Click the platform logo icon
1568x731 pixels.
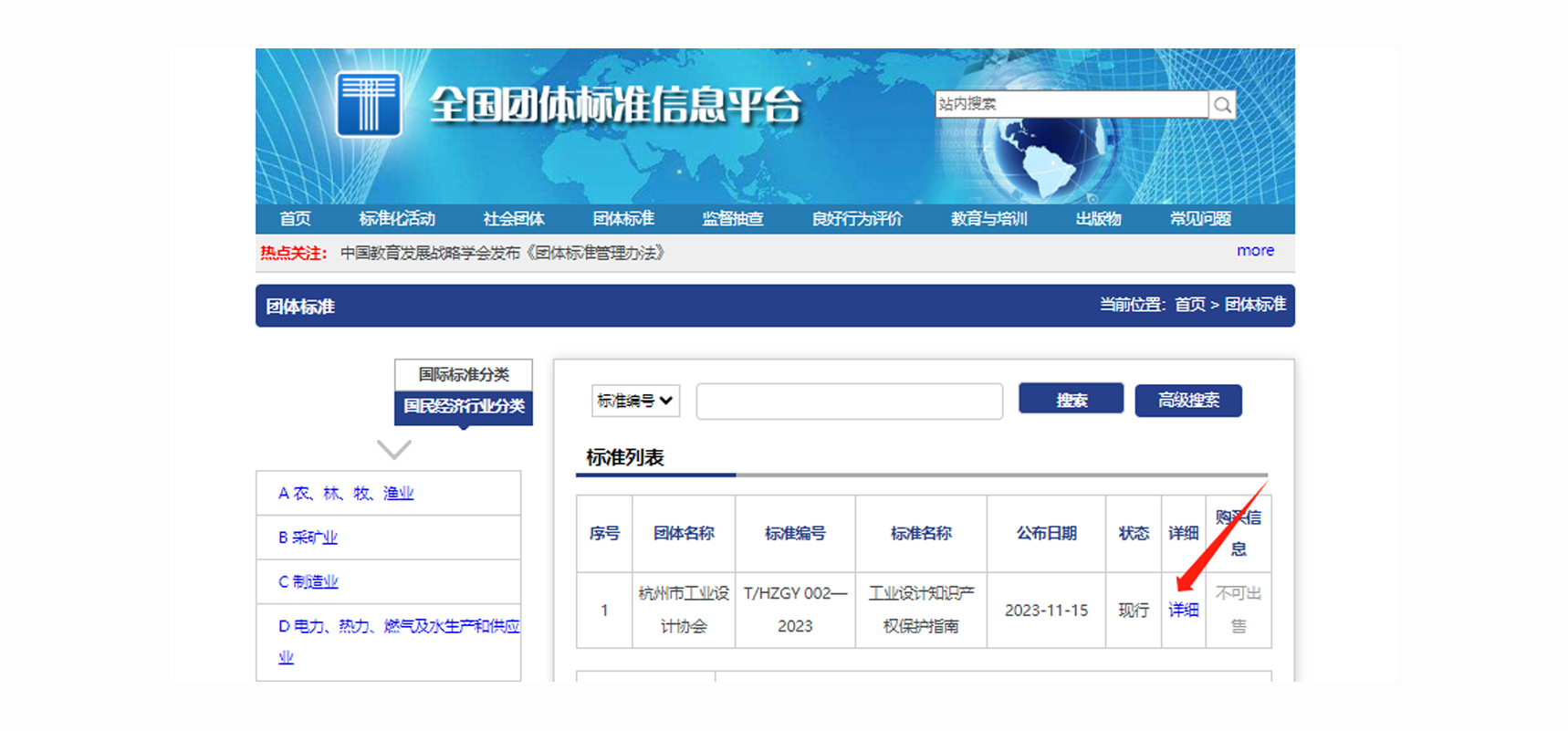tap(369, 104)
